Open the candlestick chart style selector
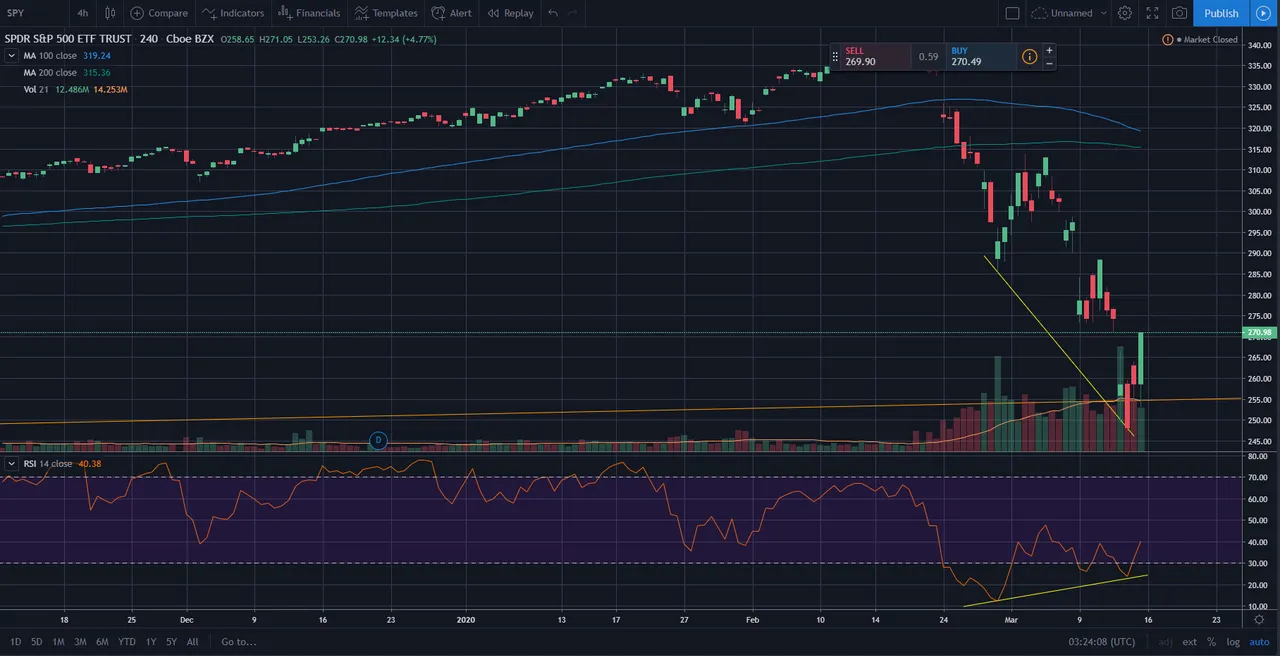The width and height of the screenshot is (1280, 656). [110, 13]
